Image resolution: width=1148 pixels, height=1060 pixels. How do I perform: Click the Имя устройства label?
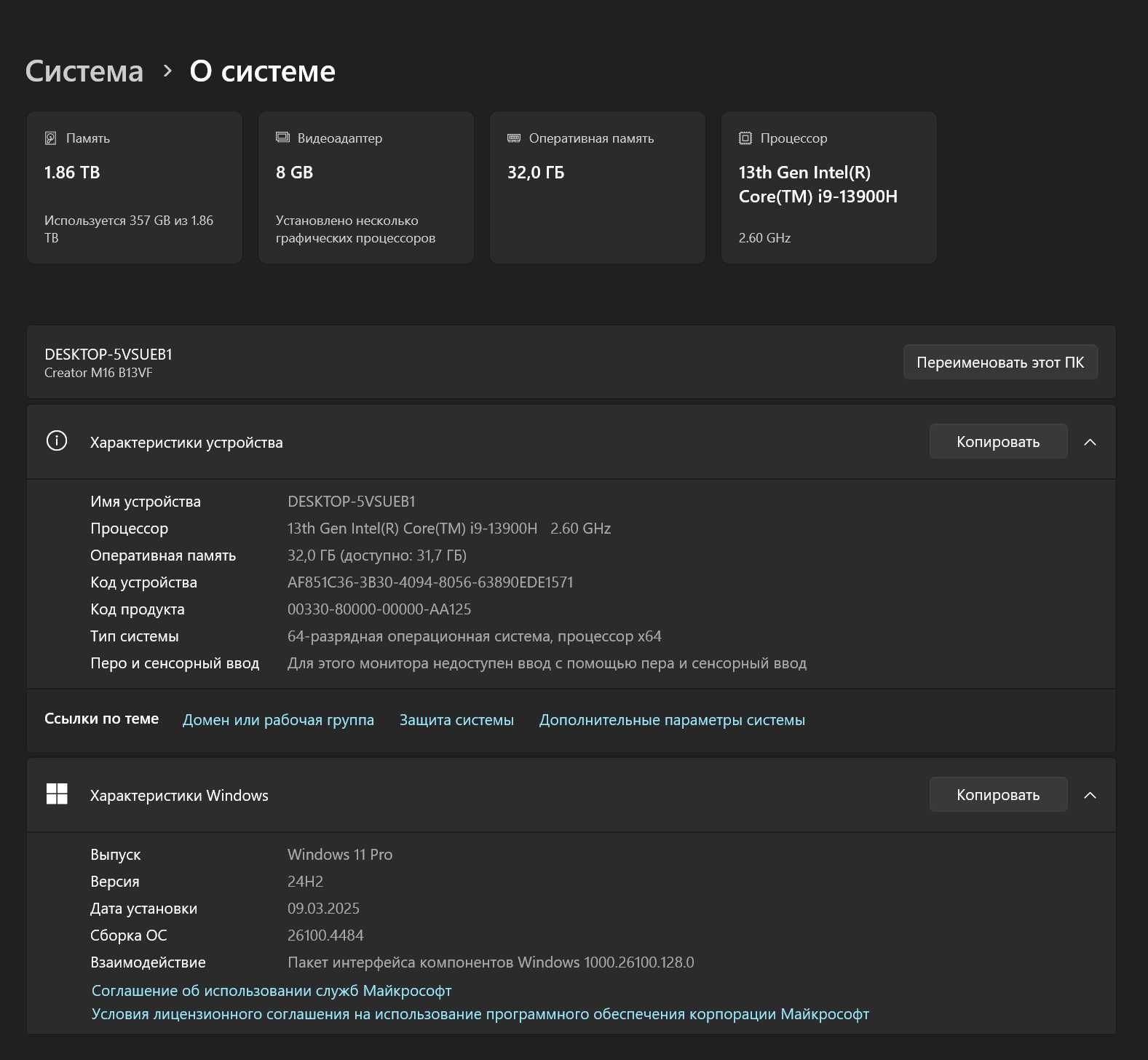pos(146,502)
